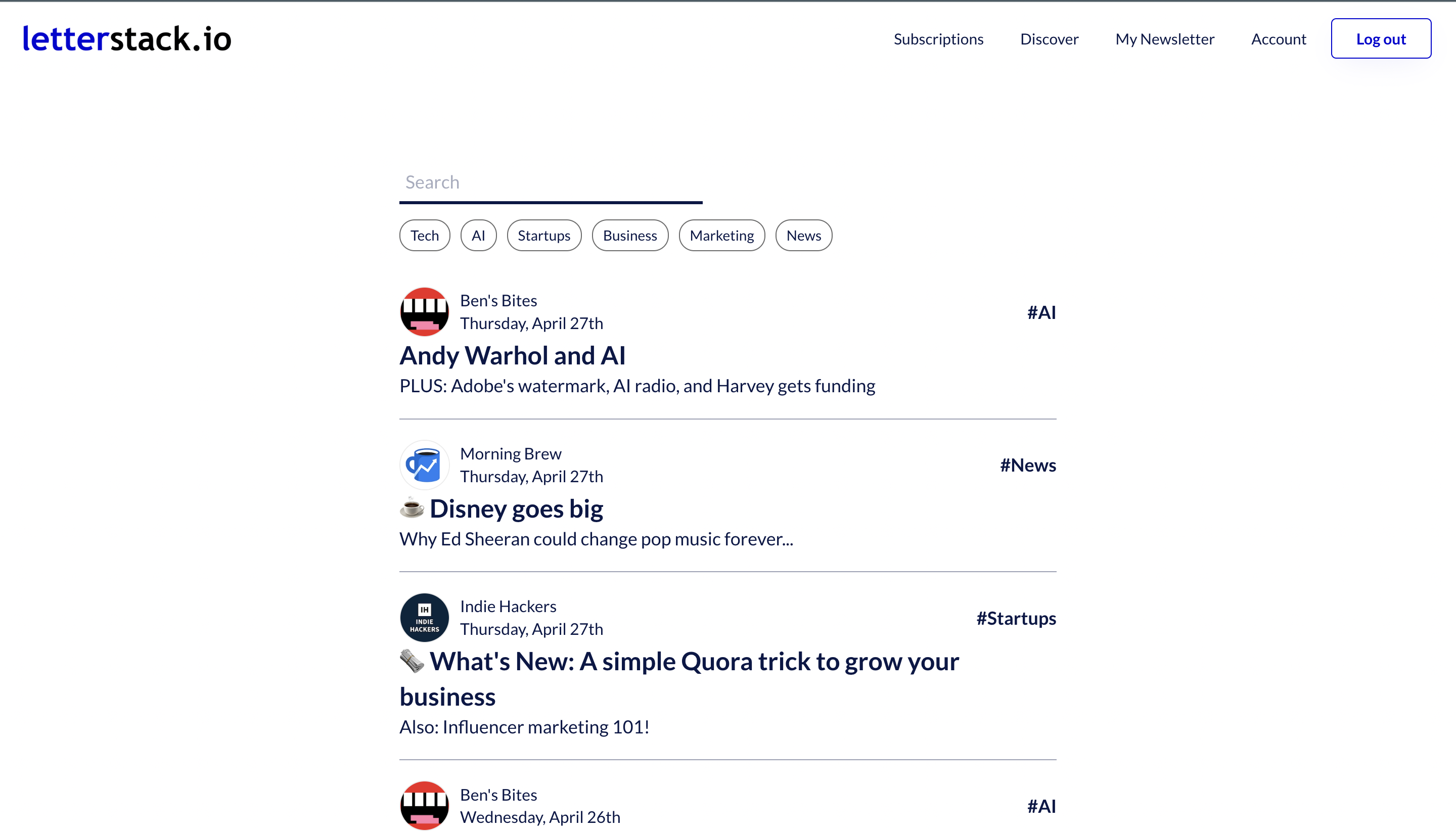Open the 'Andy Warhol and AI' post
The width and height of the screenshot is (1456, 832).
click(x=513, y=355)
